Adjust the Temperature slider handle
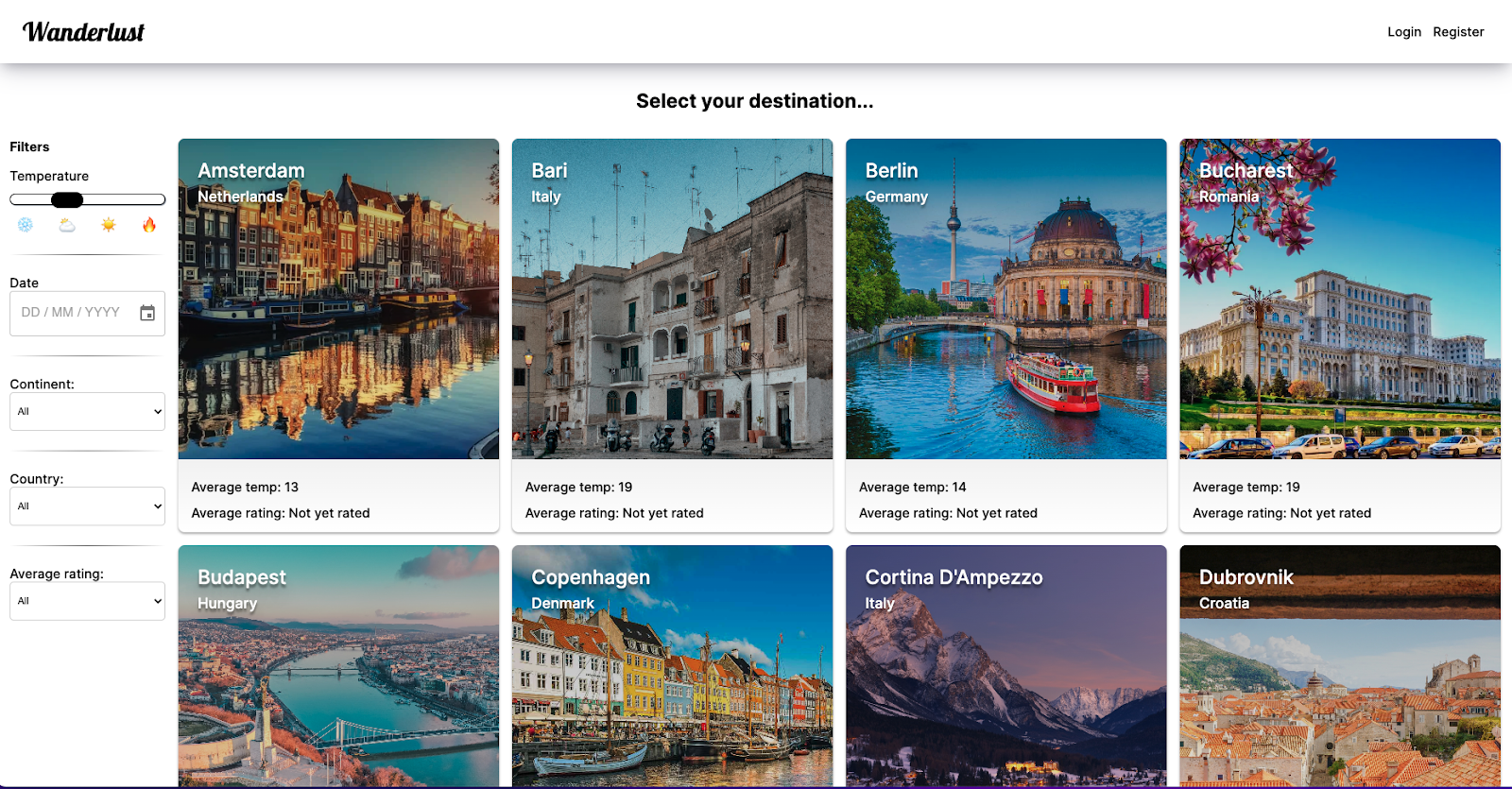 [67, 199]
